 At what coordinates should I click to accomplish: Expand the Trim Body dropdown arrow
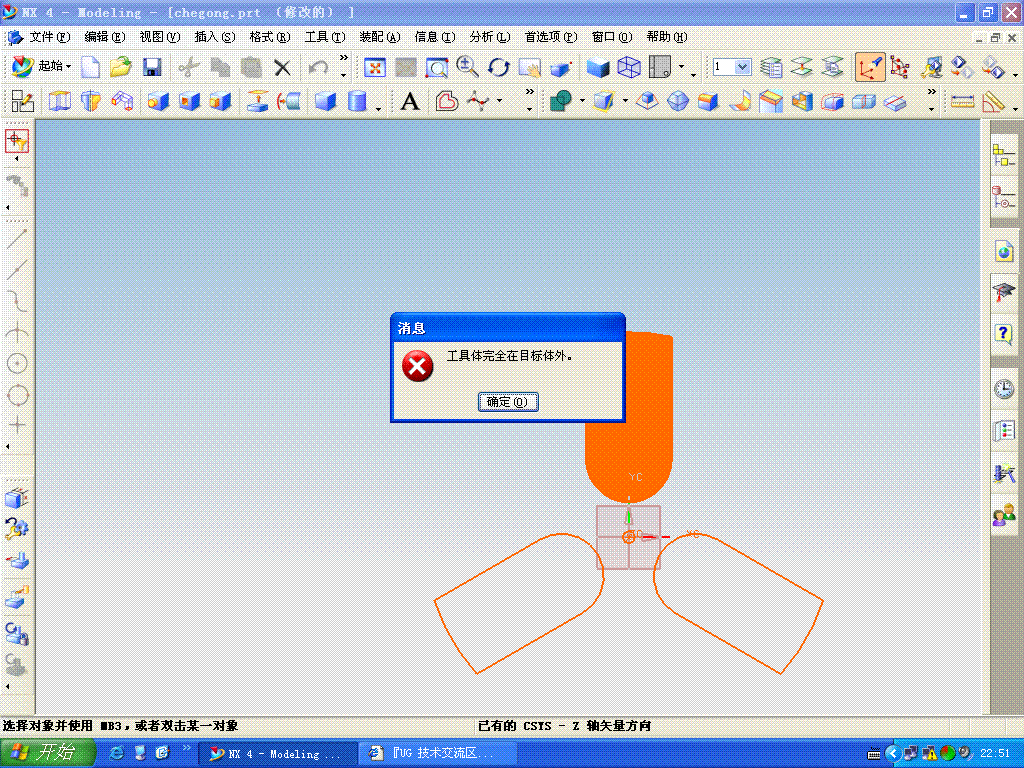click(625, 102)
